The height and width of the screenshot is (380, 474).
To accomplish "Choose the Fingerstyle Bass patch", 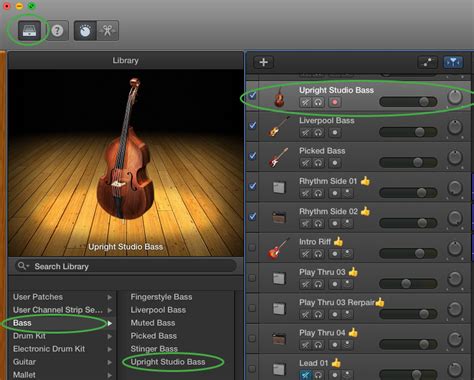I will [161, 297].
